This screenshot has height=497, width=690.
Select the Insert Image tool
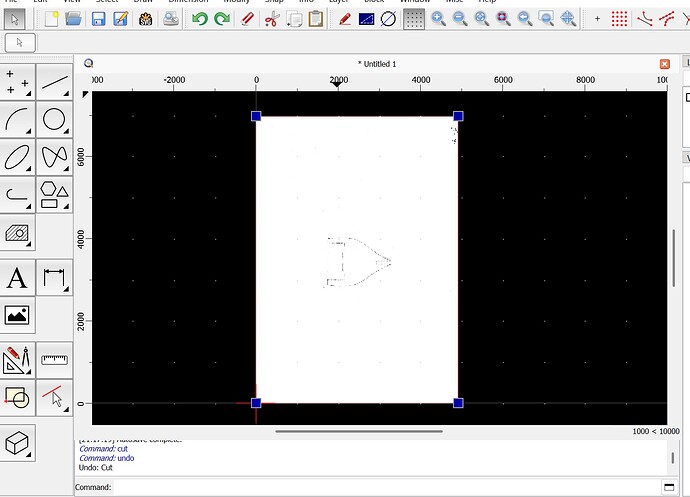(x=17, y=315)
